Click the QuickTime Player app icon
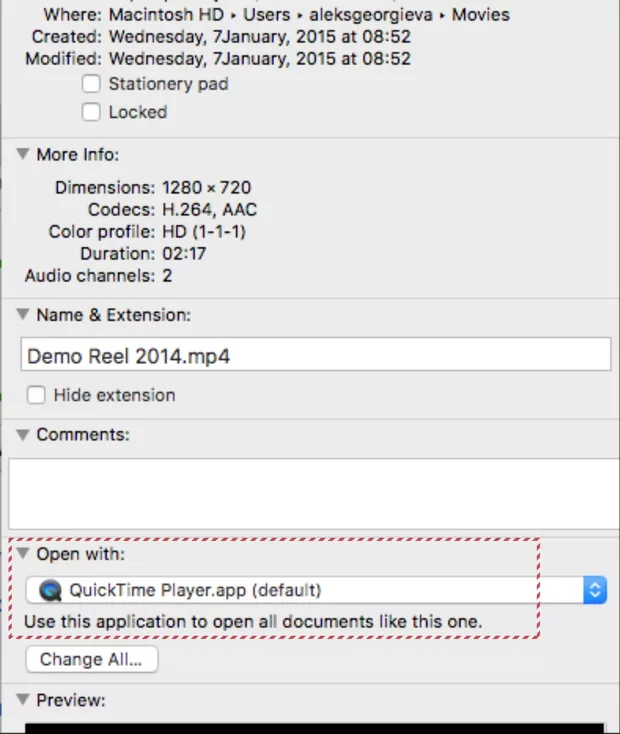 [49, 590]
